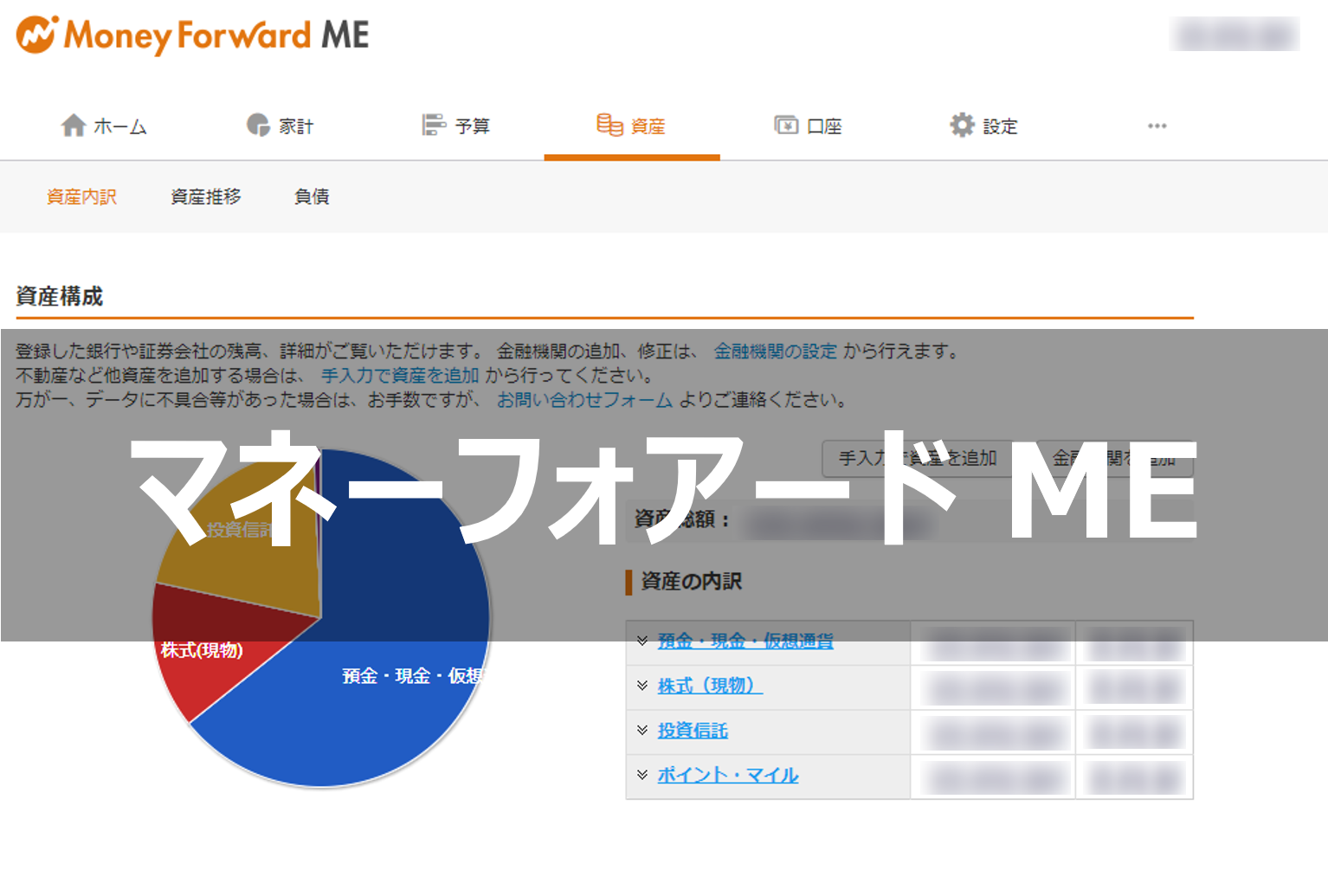The height and width of the screenshot is (896, 1328).
Task: Open the 負債 sub-tab
Action: [x=312, y=197]
